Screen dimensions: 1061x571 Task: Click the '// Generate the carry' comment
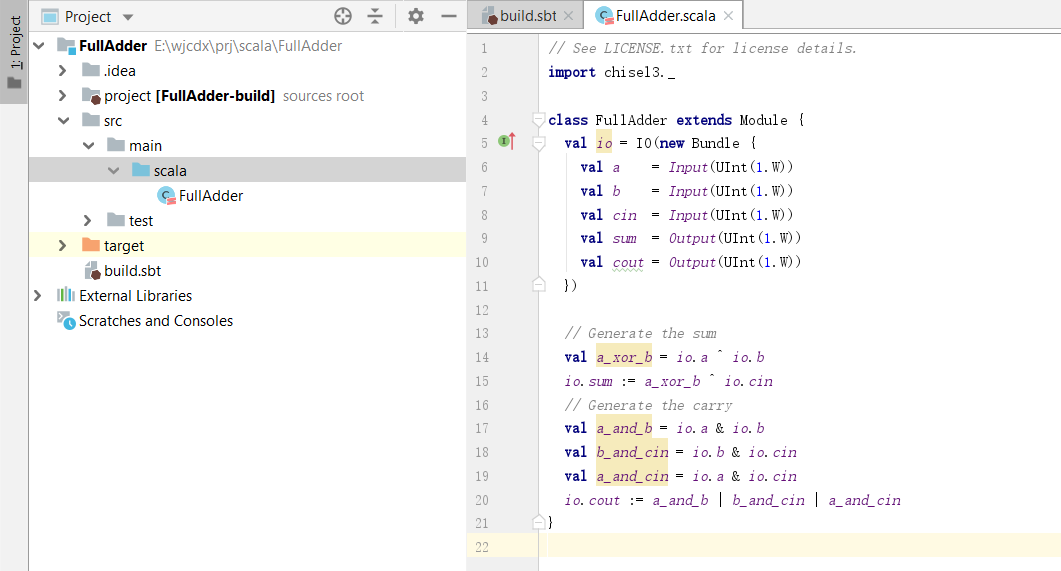coord(648,405)
